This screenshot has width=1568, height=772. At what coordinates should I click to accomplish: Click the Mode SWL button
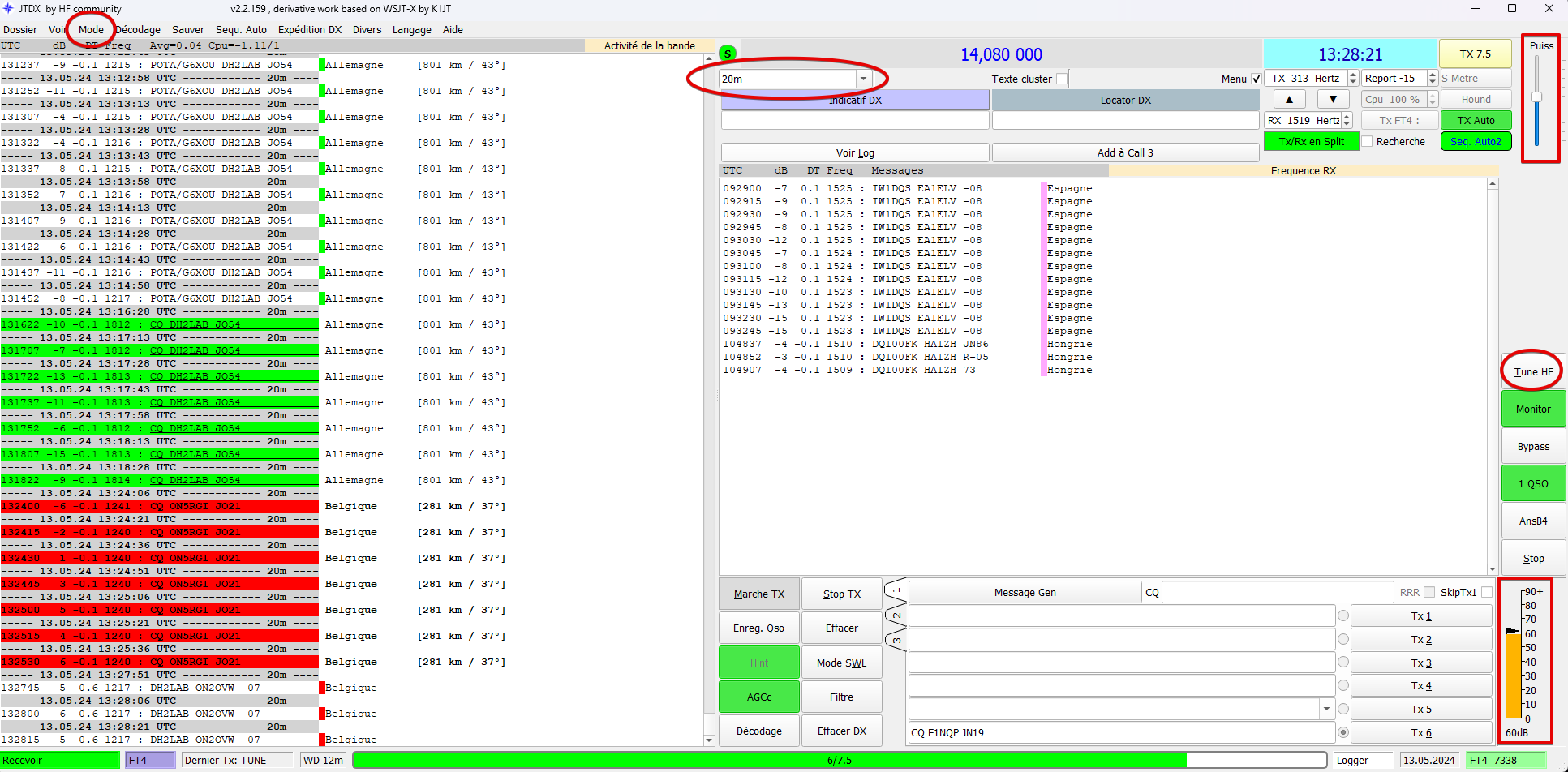842,663
